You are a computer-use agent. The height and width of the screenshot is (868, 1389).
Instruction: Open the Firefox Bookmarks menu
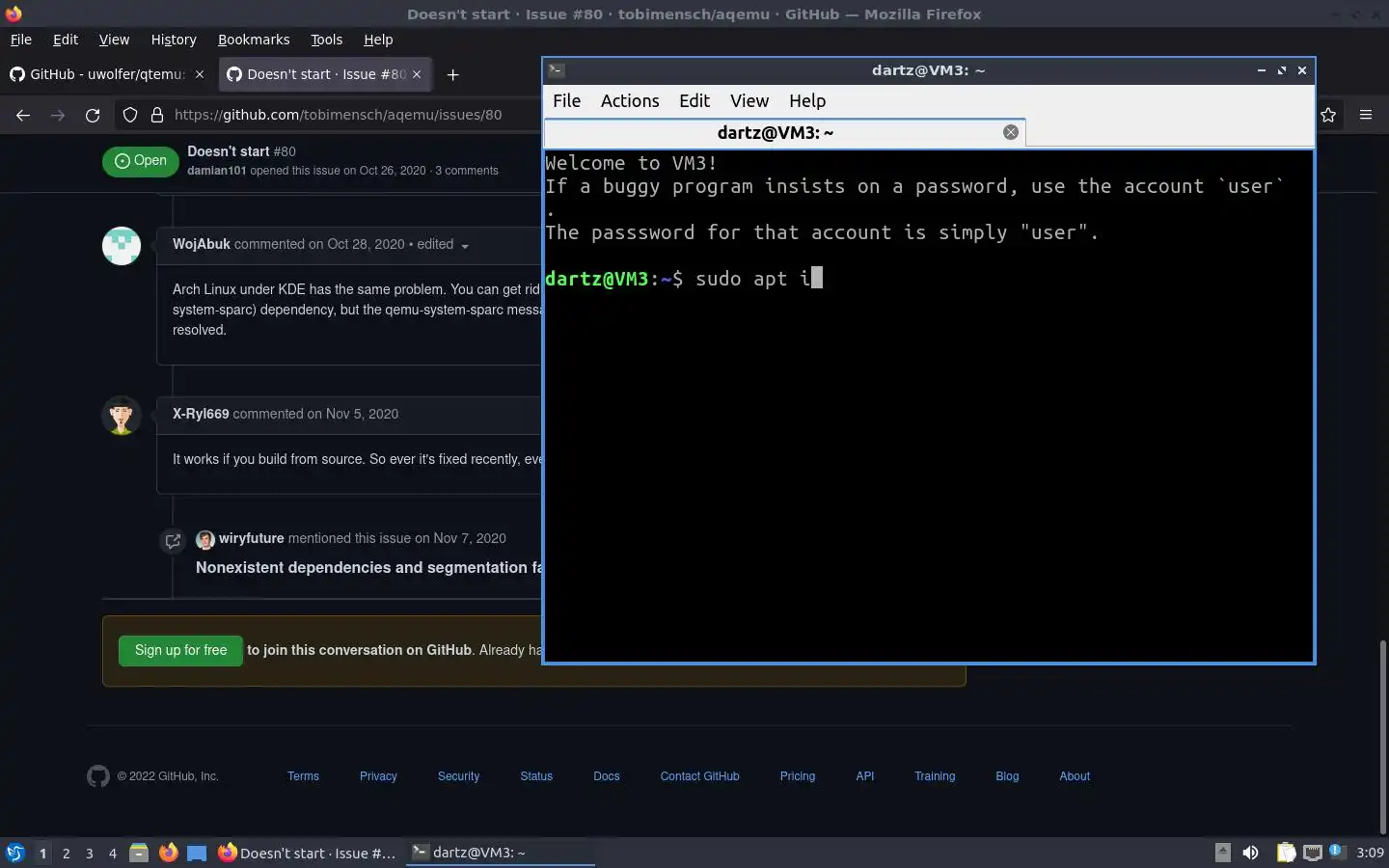pos(254,40)
